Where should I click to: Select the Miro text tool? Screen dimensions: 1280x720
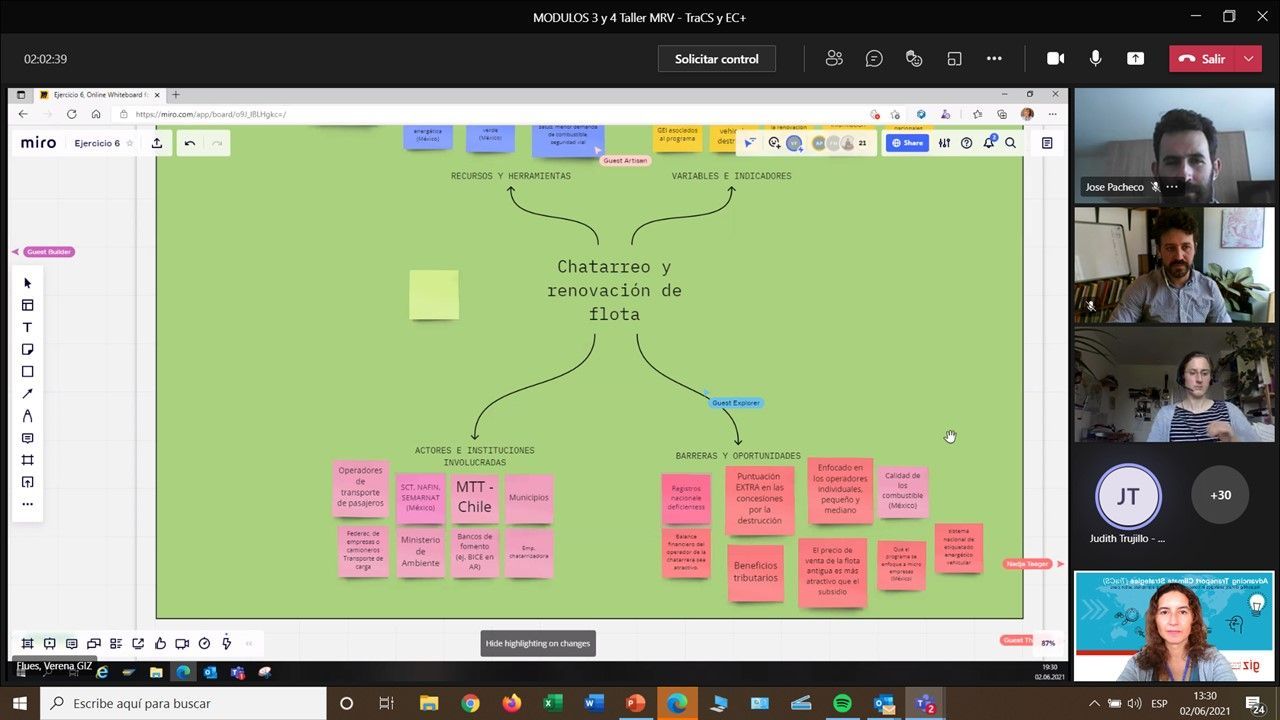(x=27, y=327)
